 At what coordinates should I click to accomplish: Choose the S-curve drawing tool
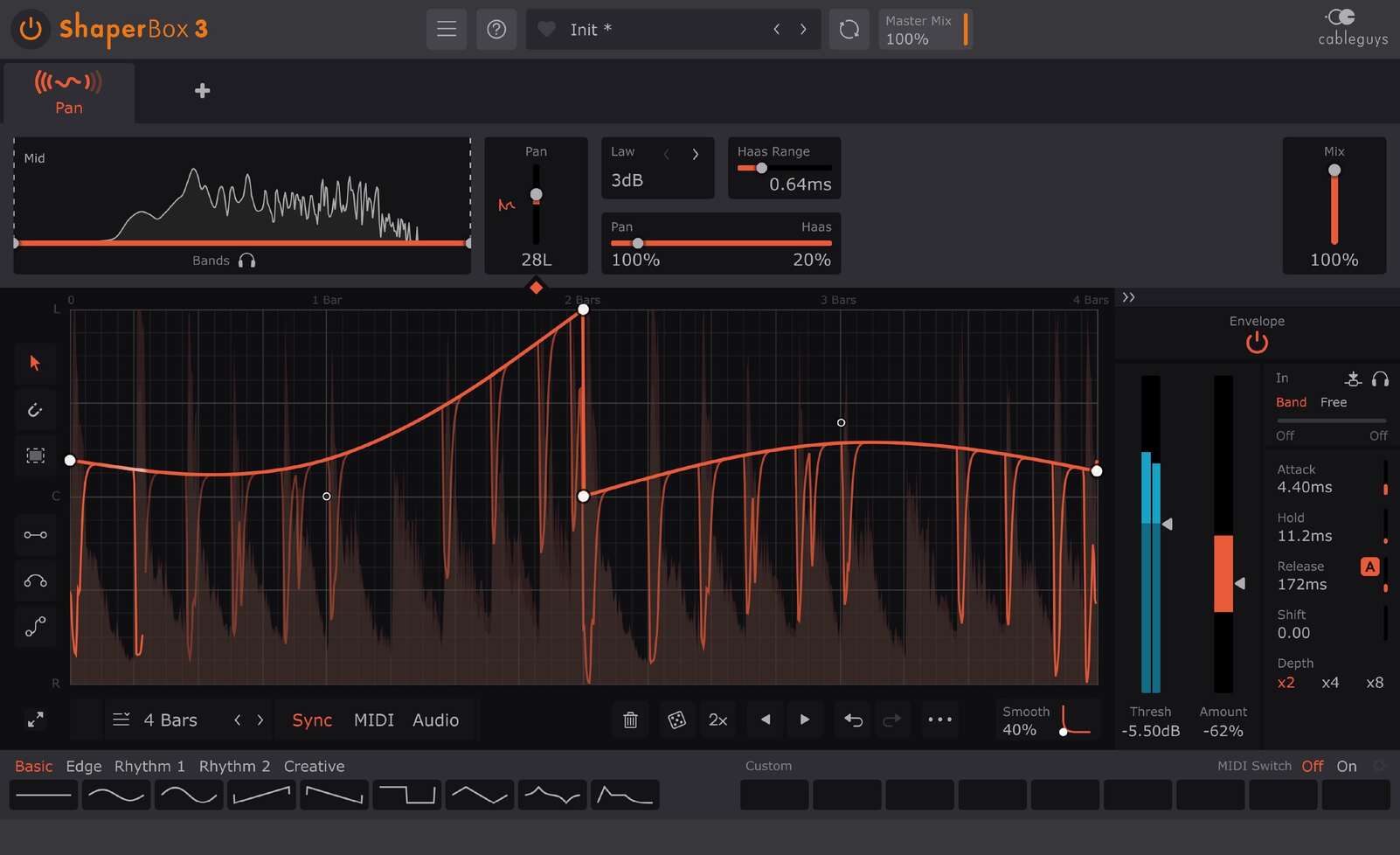(35, 626)
